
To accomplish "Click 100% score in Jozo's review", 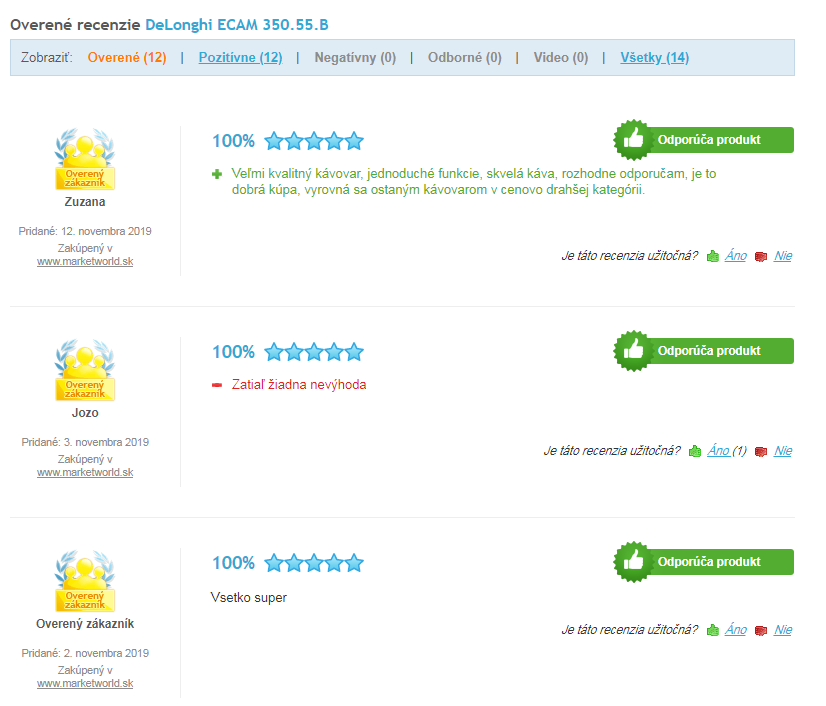I will pos(233,352).
